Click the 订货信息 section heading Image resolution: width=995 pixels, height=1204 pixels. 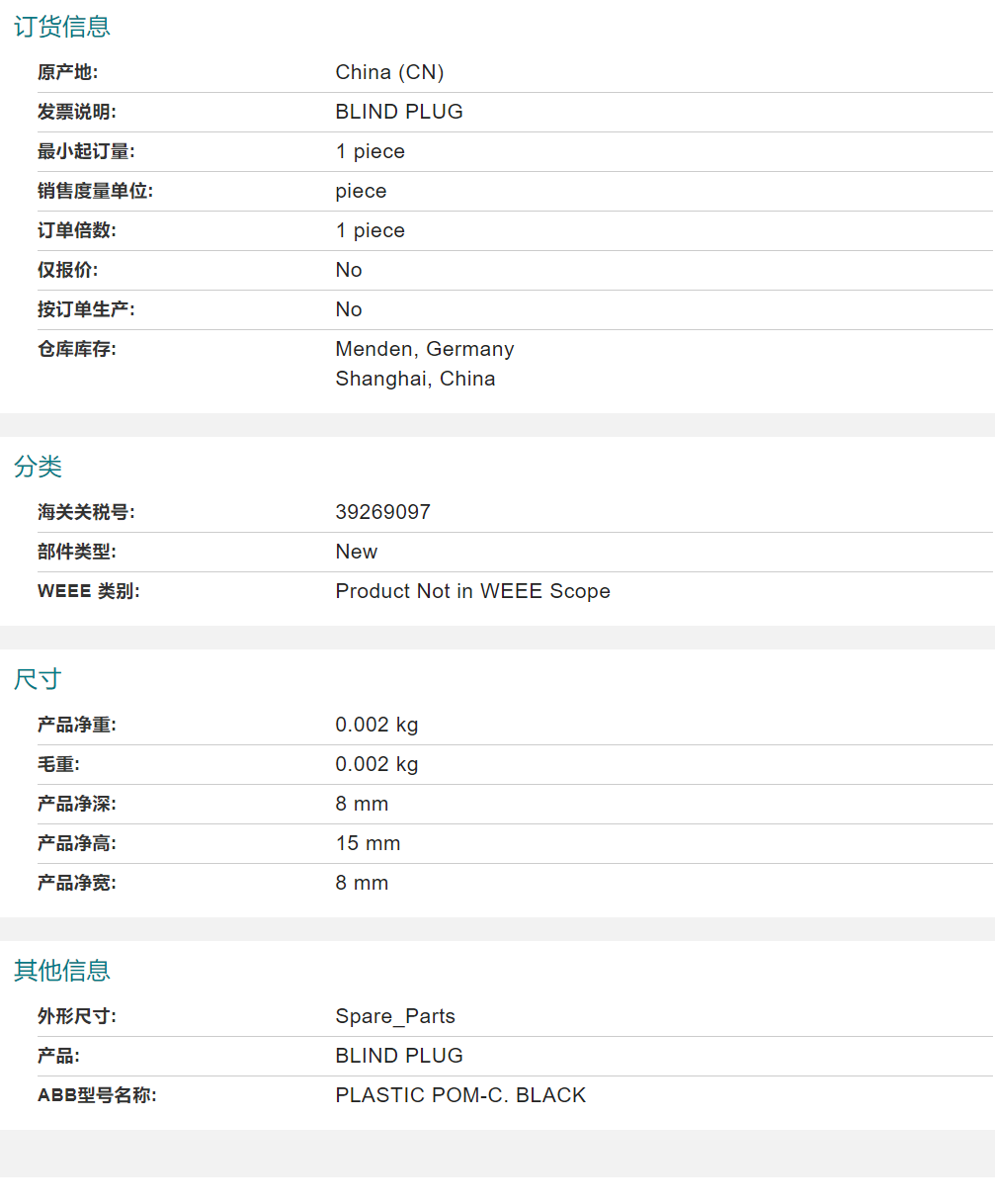pyautogui.click(x=62, y=27)
